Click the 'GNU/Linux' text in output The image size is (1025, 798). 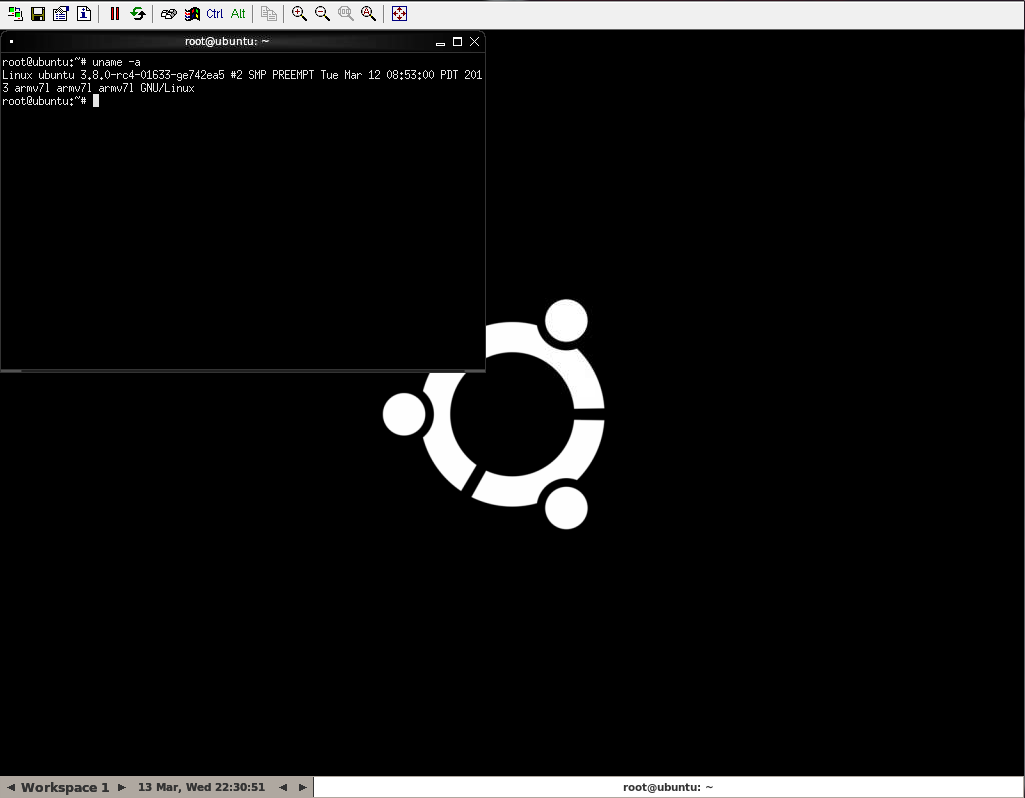coord(167,88)
